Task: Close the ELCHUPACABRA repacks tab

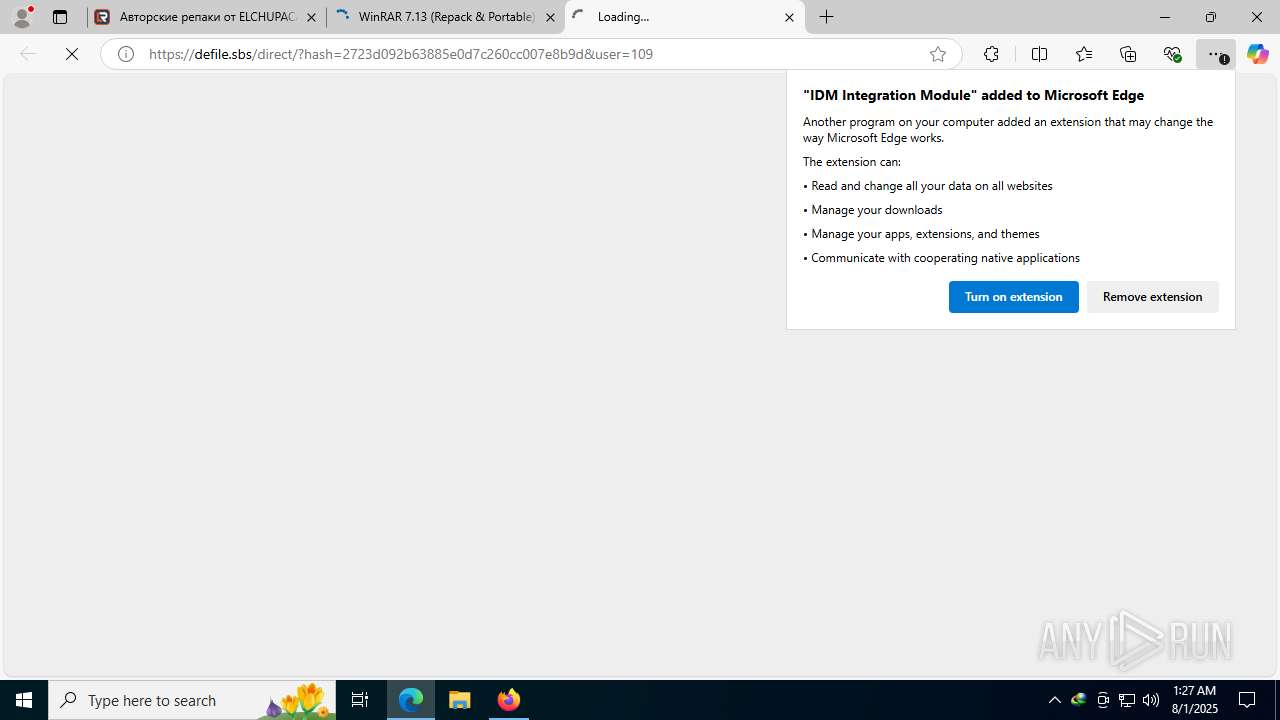Action: 311,17
